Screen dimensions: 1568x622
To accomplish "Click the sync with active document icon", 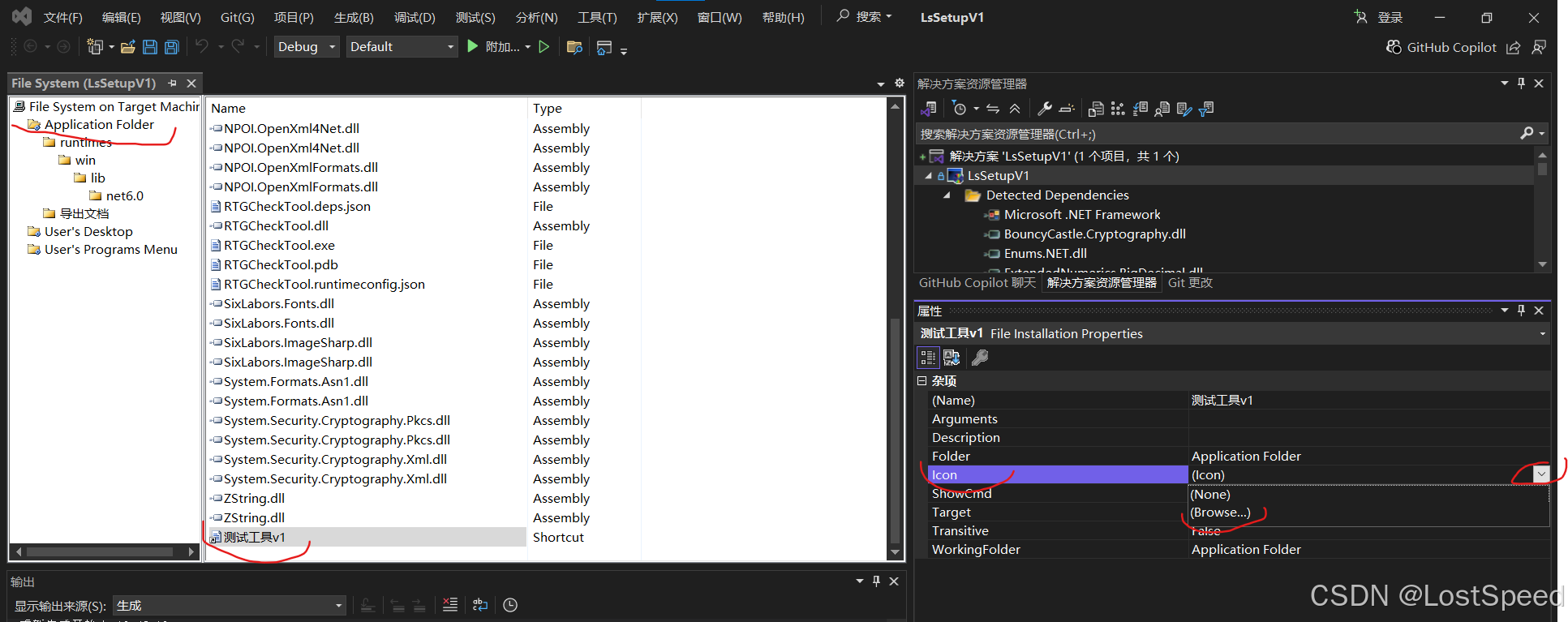I will pos(993,109).
